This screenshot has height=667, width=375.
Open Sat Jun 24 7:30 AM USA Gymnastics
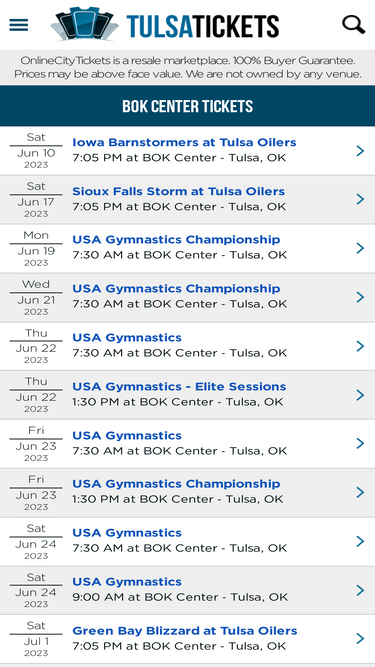[x=127, y=533]
